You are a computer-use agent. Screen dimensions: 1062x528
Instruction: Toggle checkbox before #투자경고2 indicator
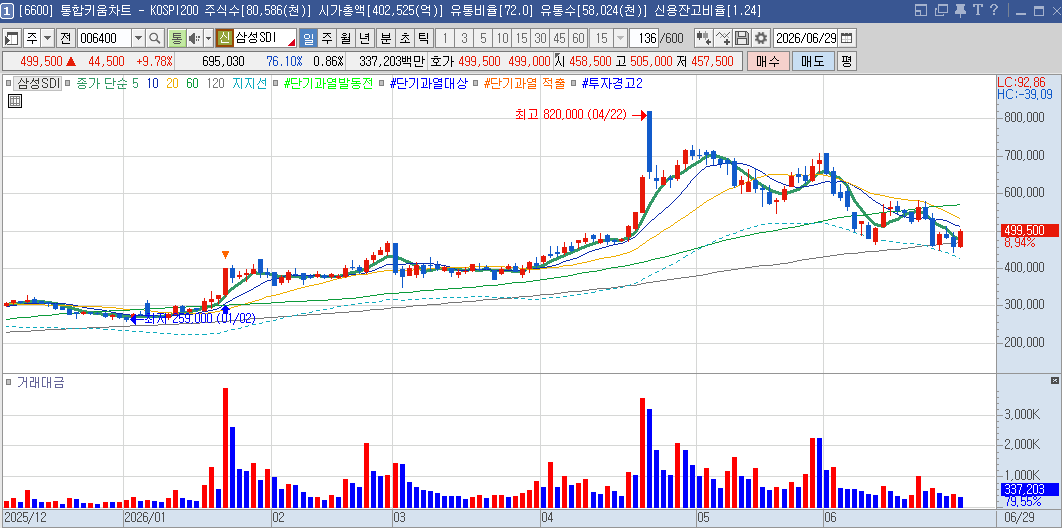pyautogui.click(x=574, y=84)
